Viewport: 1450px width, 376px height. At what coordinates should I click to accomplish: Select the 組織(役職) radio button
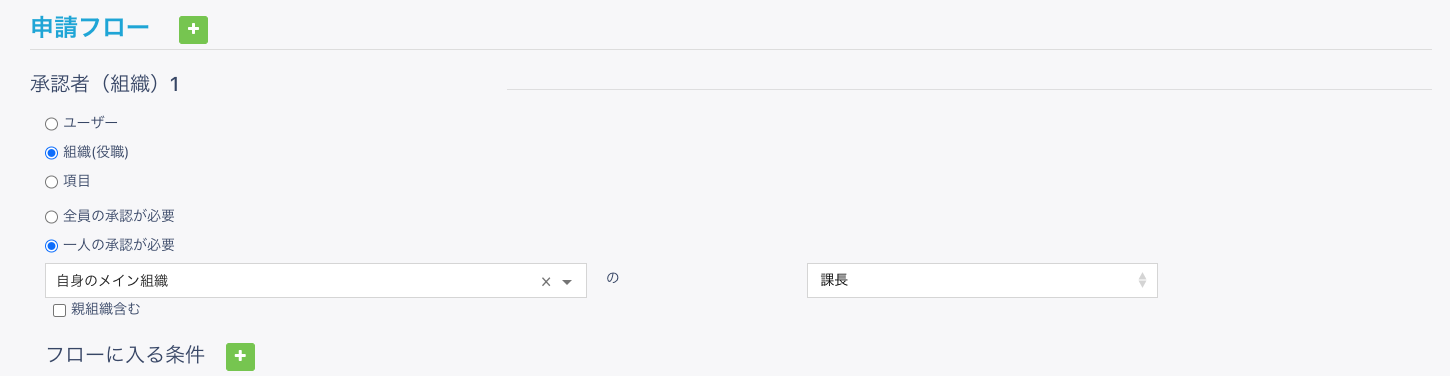[52, 153]
